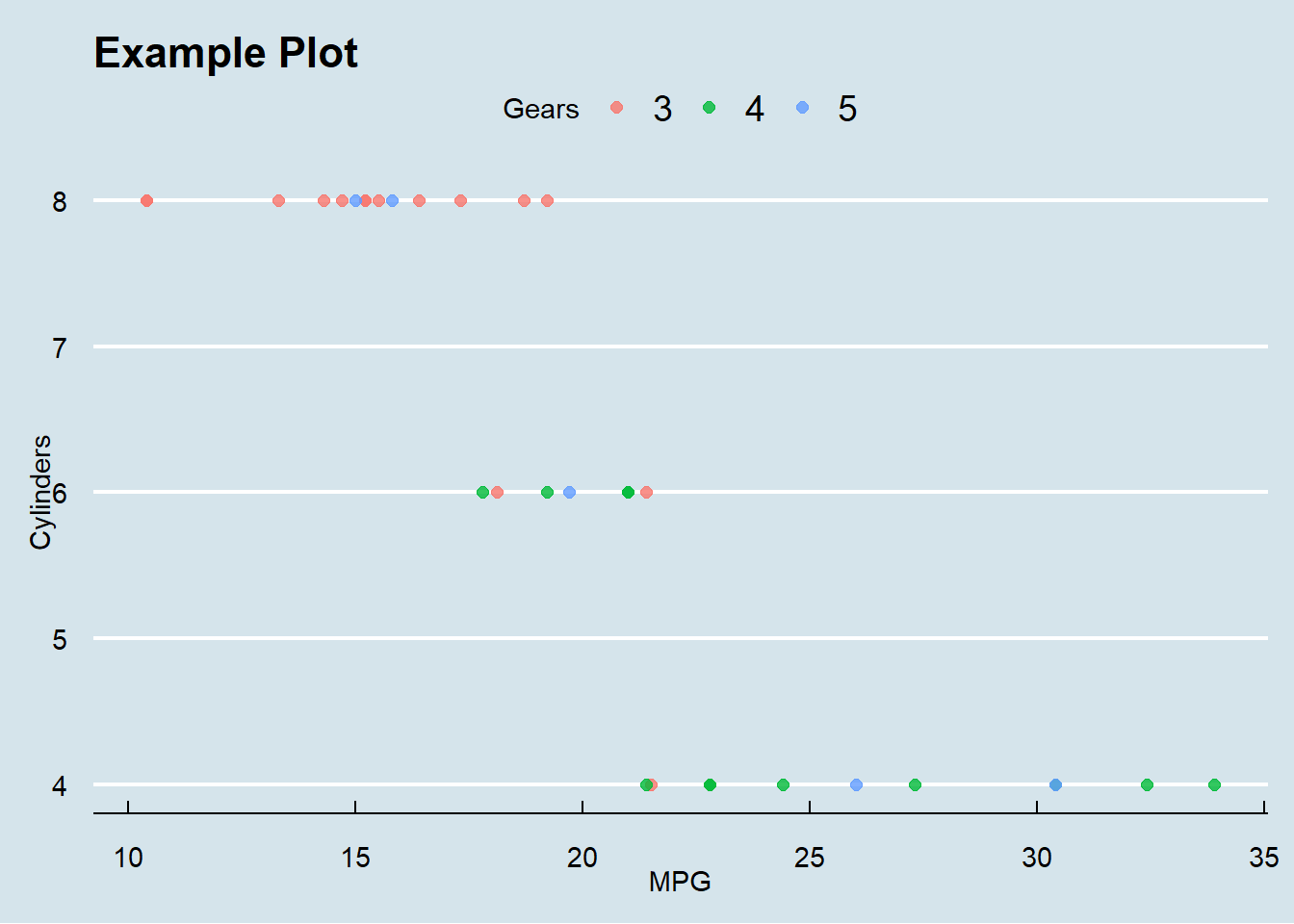Click the blue legend dot for 5 gears
Viewport: 1294px width, 924px height.
[803, 108]
